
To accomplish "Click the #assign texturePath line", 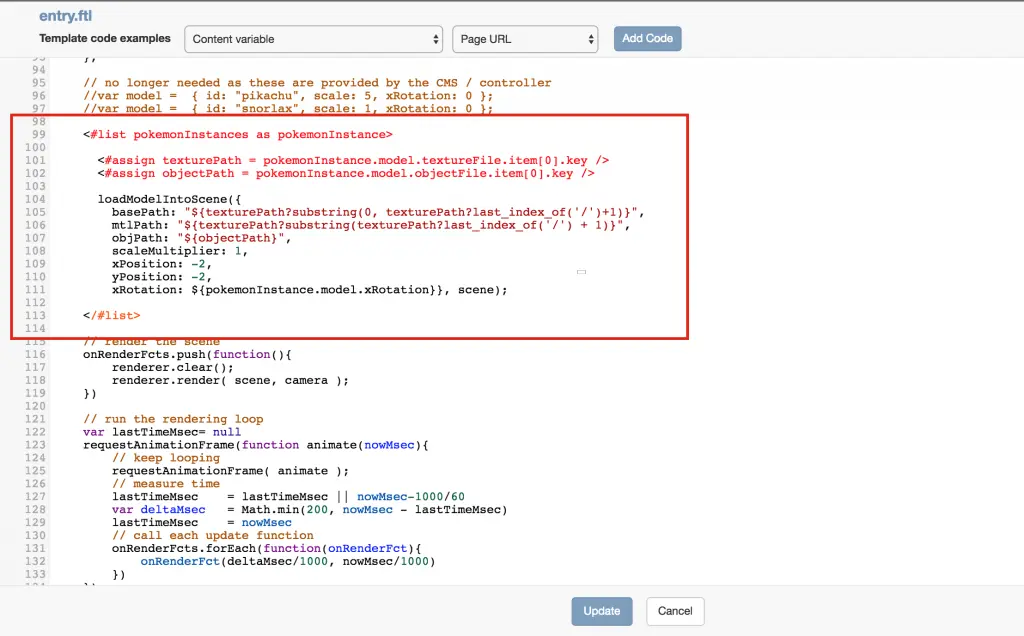I will 353,160.
